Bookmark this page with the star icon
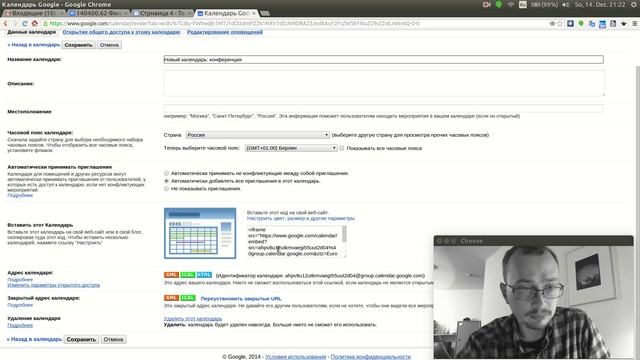 [560, 24]
